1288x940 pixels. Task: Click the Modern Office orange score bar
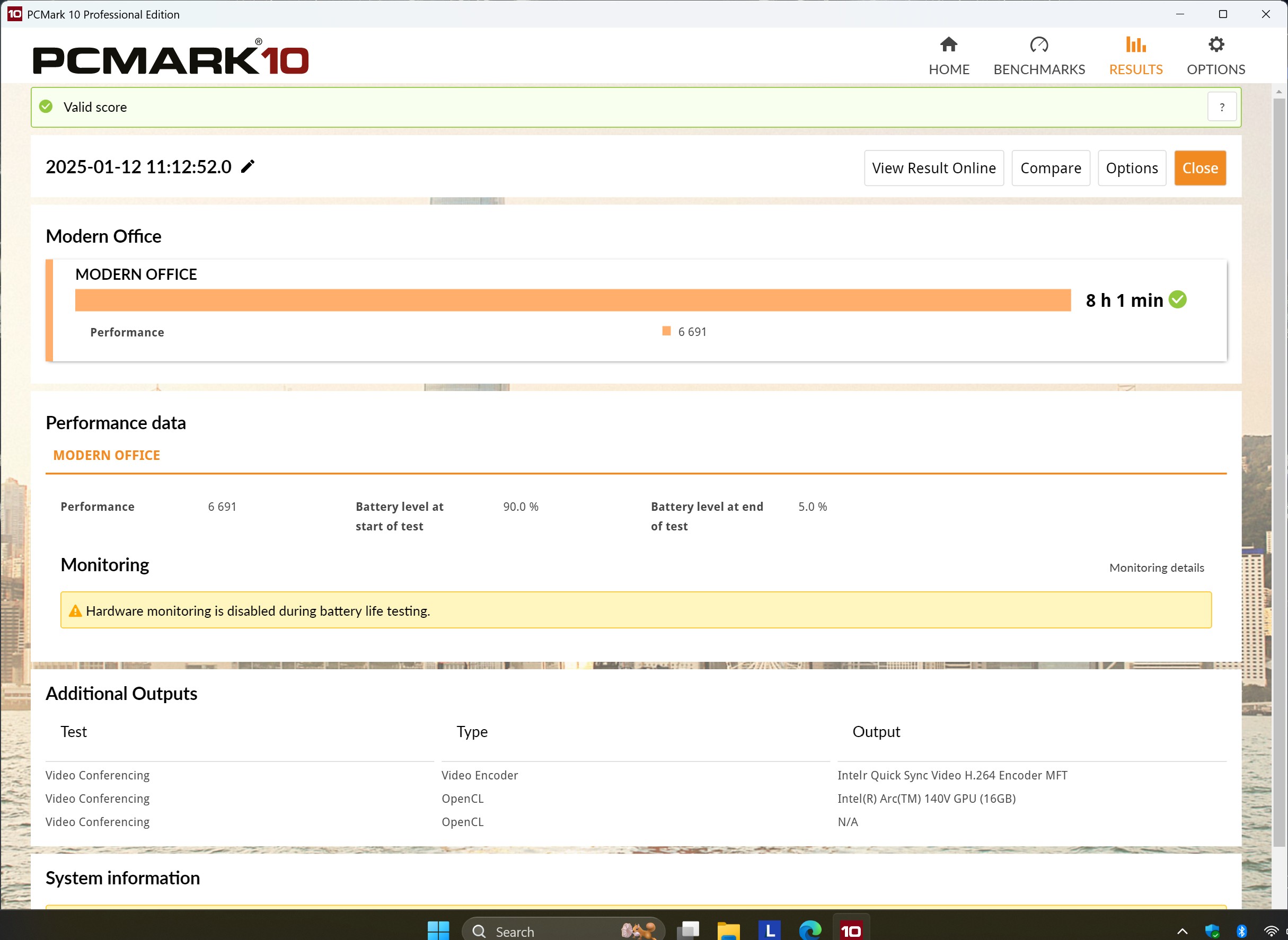click(572, 300)
